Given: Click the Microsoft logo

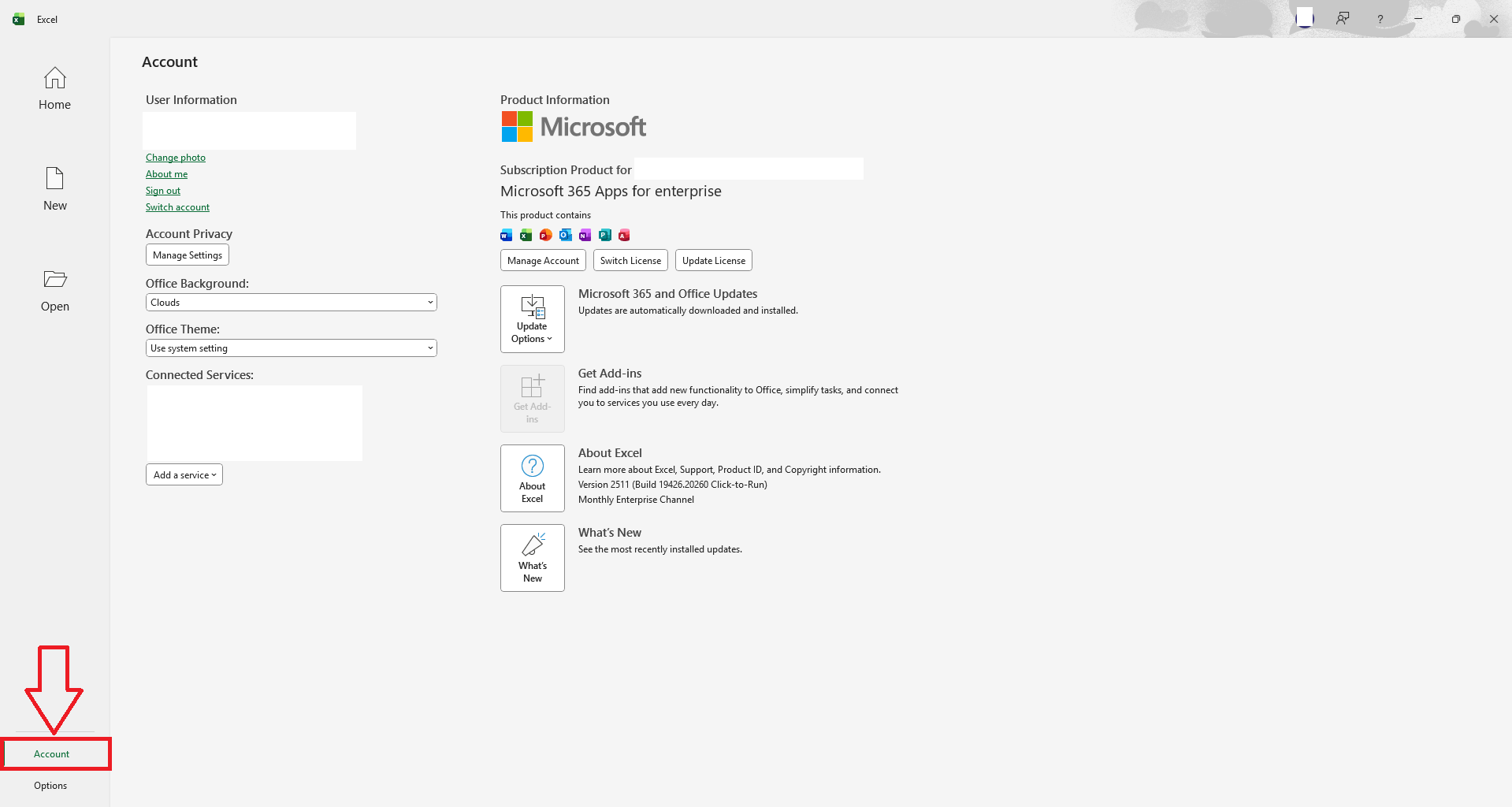Looking at the screenshot, I should (x=574, y=127).
